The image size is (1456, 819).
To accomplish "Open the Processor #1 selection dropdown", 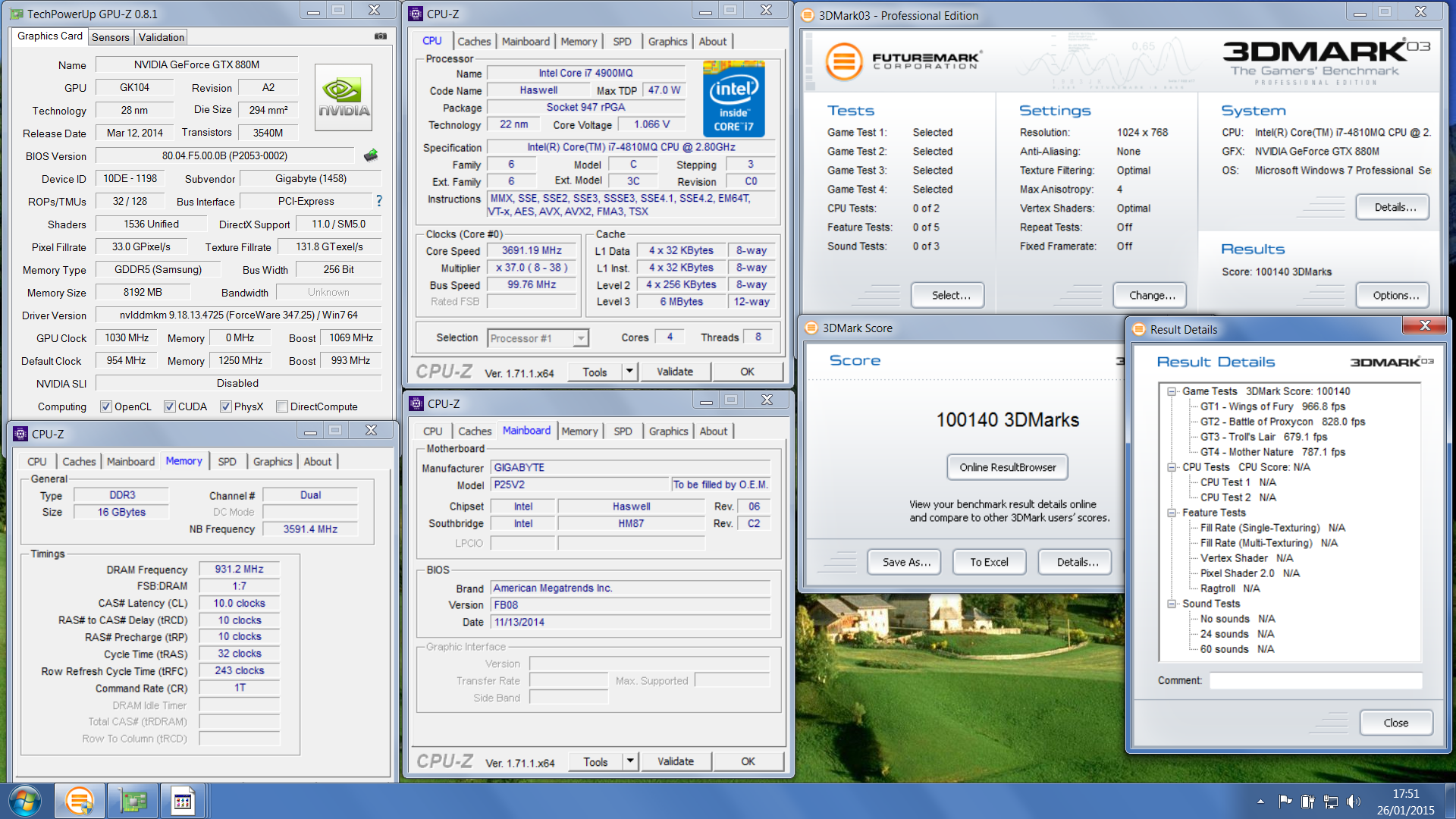I will pos(581,338).
